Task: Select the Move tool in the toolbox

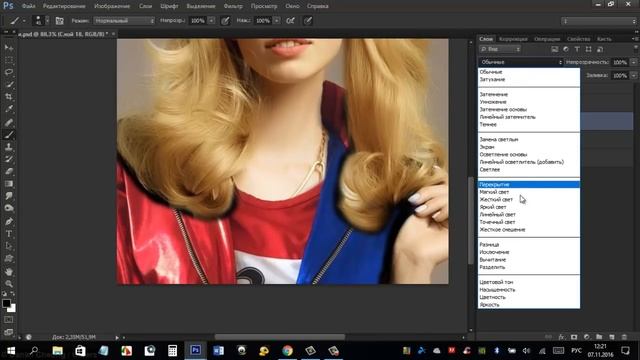Action: pyautogui.click(x=9, y=48)
